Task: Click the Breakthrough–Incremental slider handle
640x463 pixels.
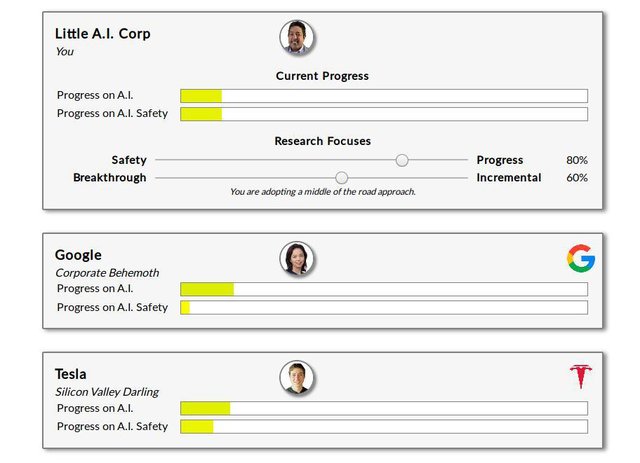Action: pyautogui.click(x=342, y=178)
